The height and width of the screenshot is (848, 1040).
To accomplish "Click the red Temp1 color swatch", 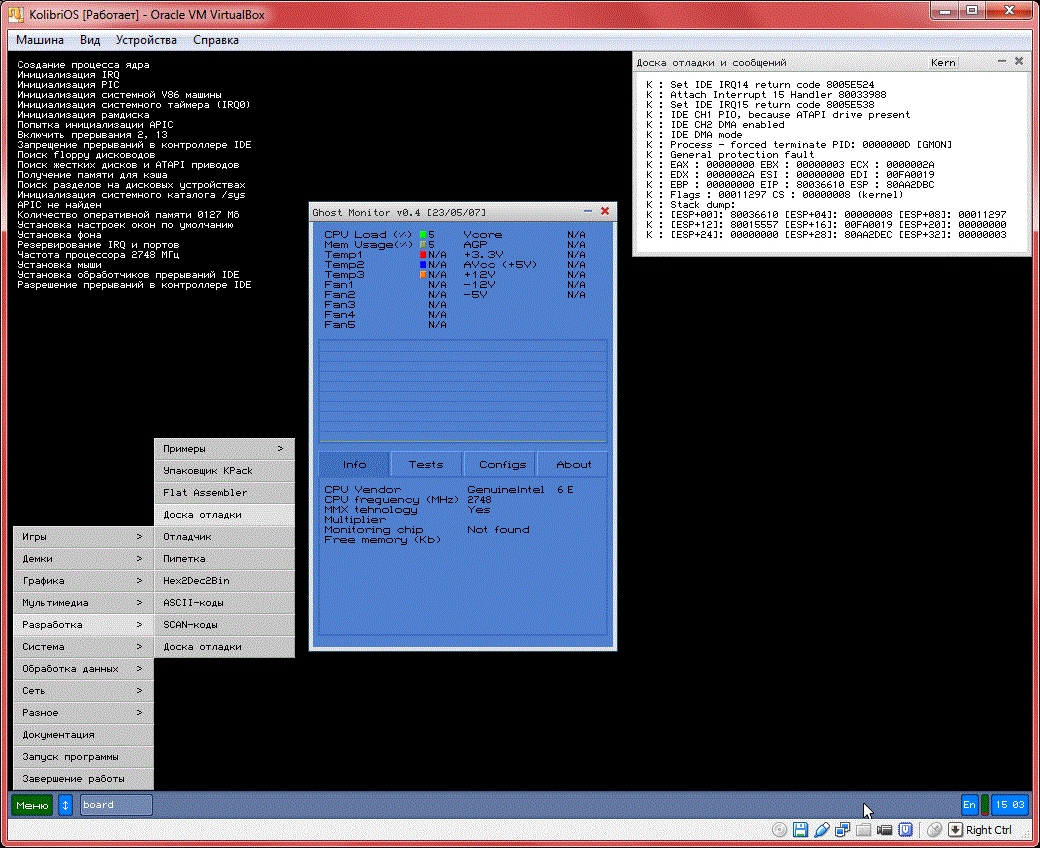I will tap(423, 255).
